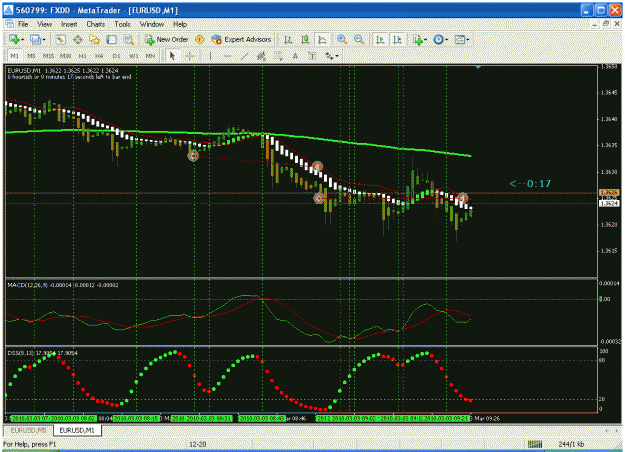The width and height of the screenshot is (625, 452).
Task: Expand the Arrows objects dropdown arrow
Action: 337,57
